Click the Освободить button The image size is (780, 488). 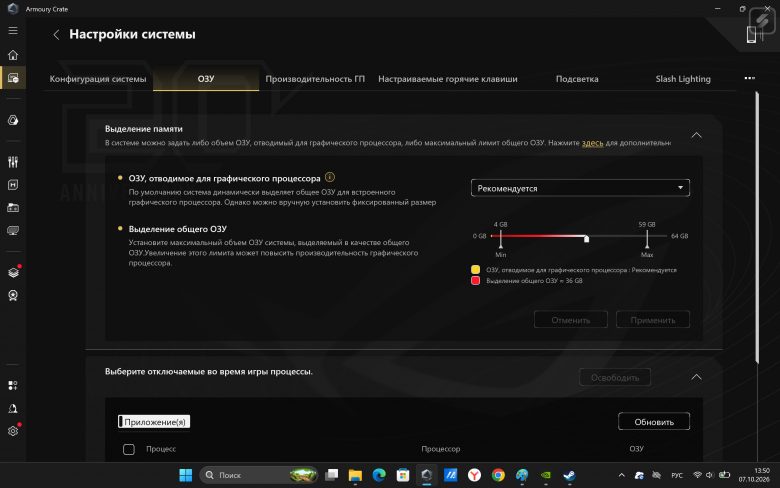coord(615,378)
